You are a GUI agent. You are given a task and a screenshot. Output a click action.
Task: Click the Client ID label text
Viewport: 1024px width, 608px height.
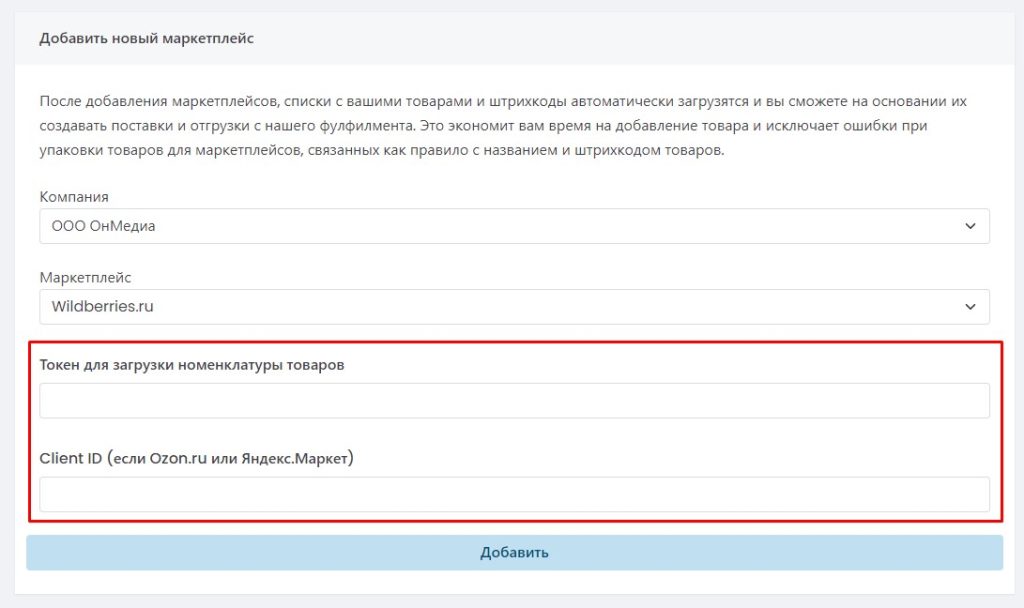[x=197, y=459]
